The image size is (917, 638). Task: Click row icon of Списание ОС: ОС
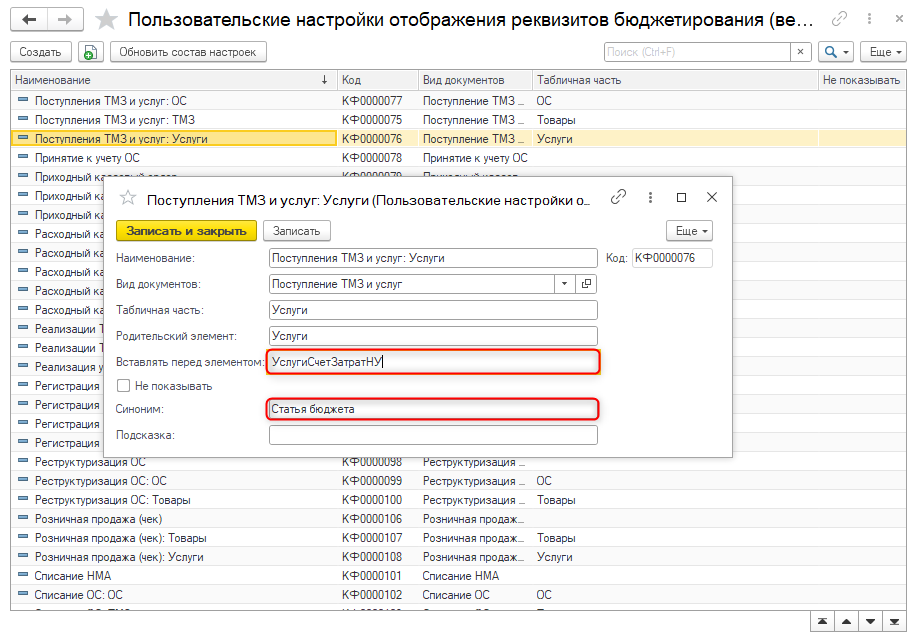pyautogui.click(x=23, y=594)
